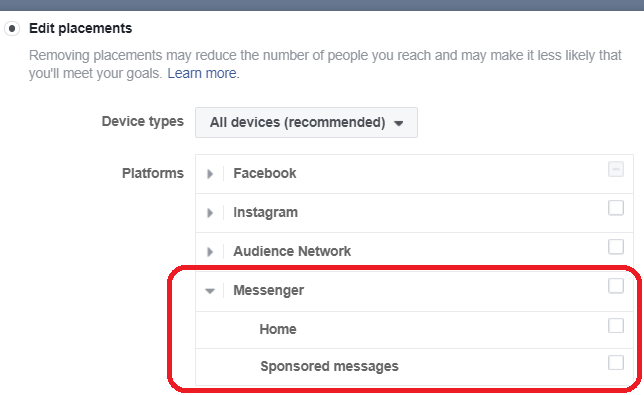Select the Sponsored messages placement row
Screen dimensions: 644x395
414,367
